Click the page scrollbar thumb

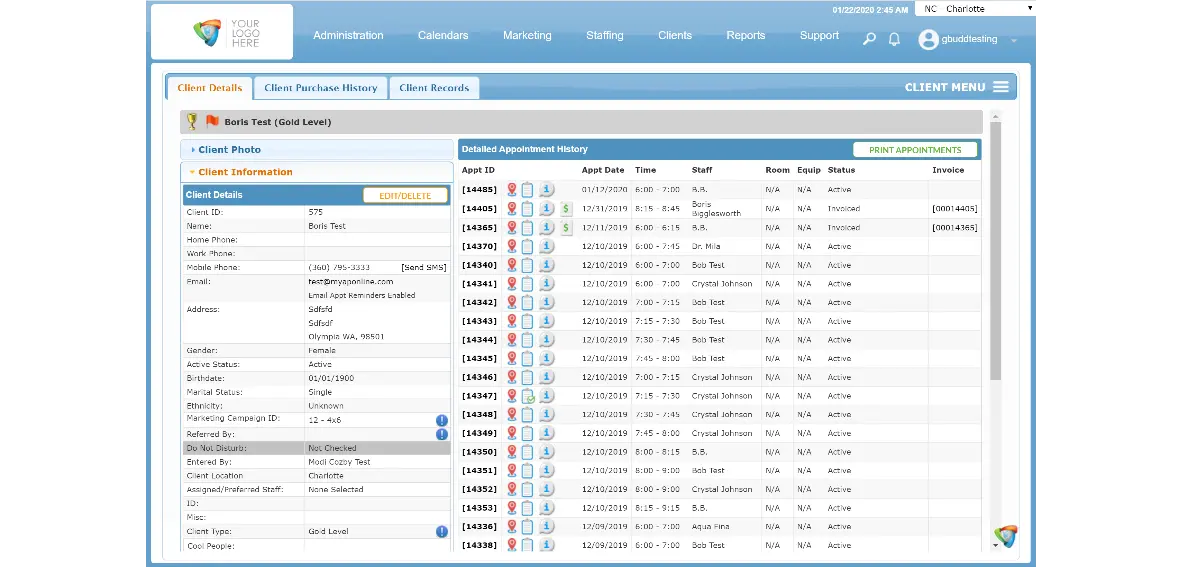[995, 250]
